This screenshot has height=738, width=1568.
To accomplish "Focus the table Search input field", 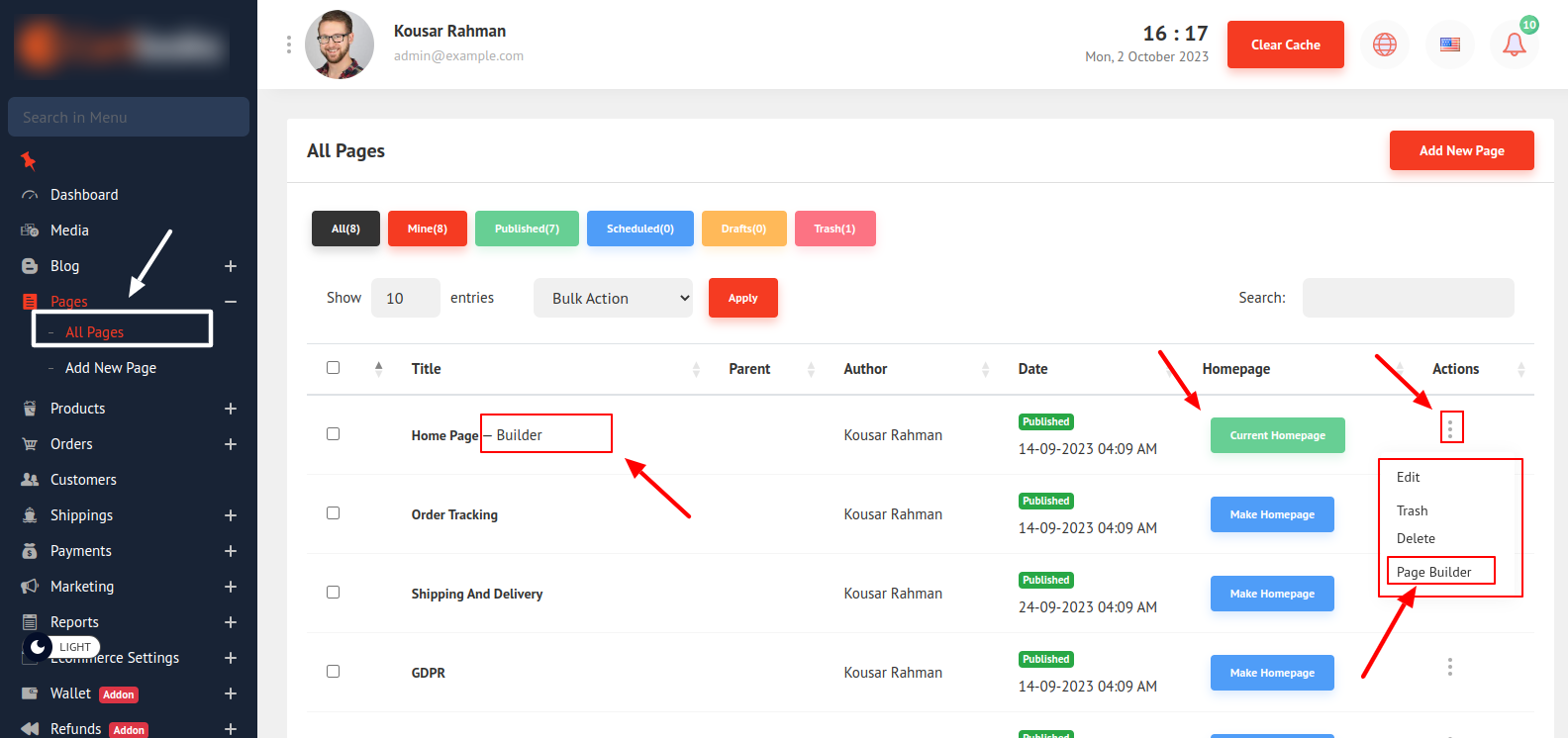I will point(1408,298).
